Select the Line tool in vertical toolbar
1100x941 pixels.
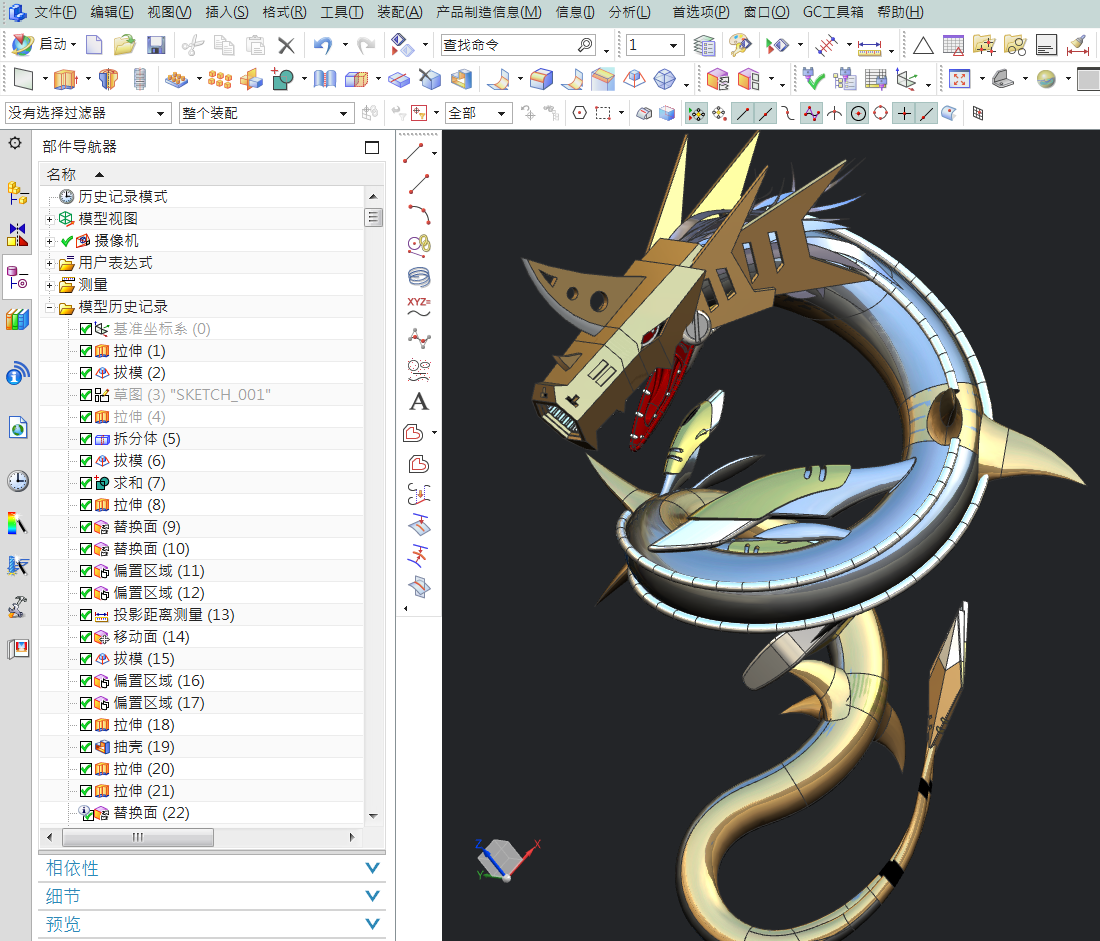[419, 184]
